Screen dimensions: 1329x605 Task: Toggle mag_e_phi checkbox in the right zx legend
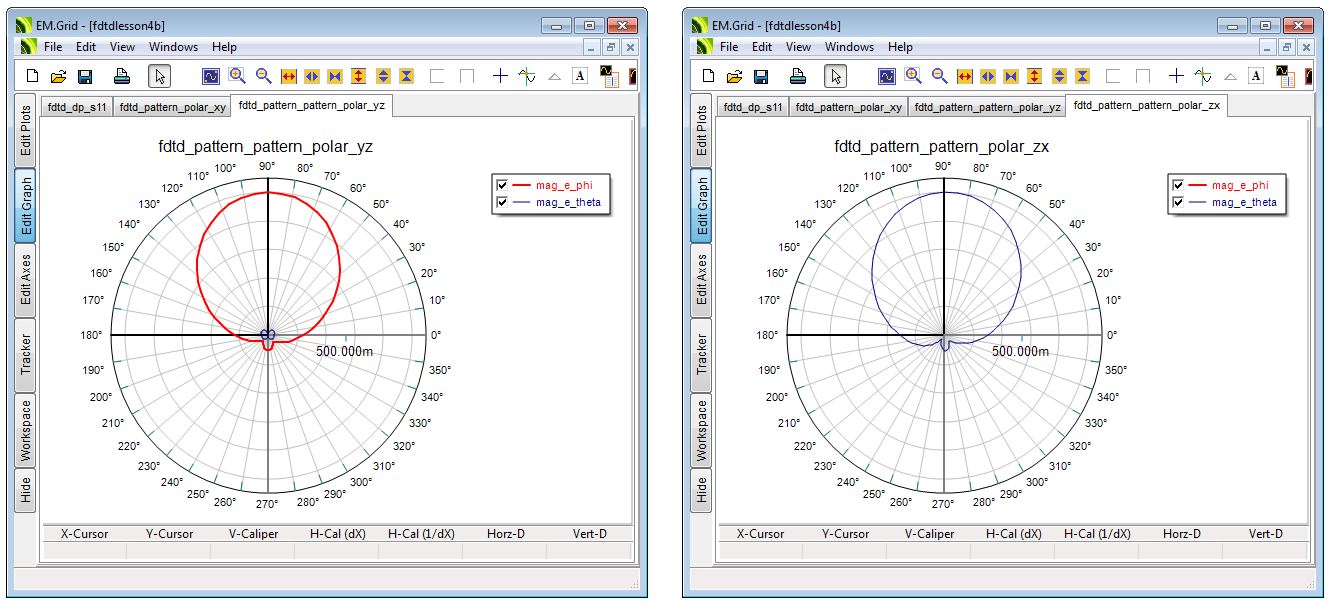(x=1179, y=185)
